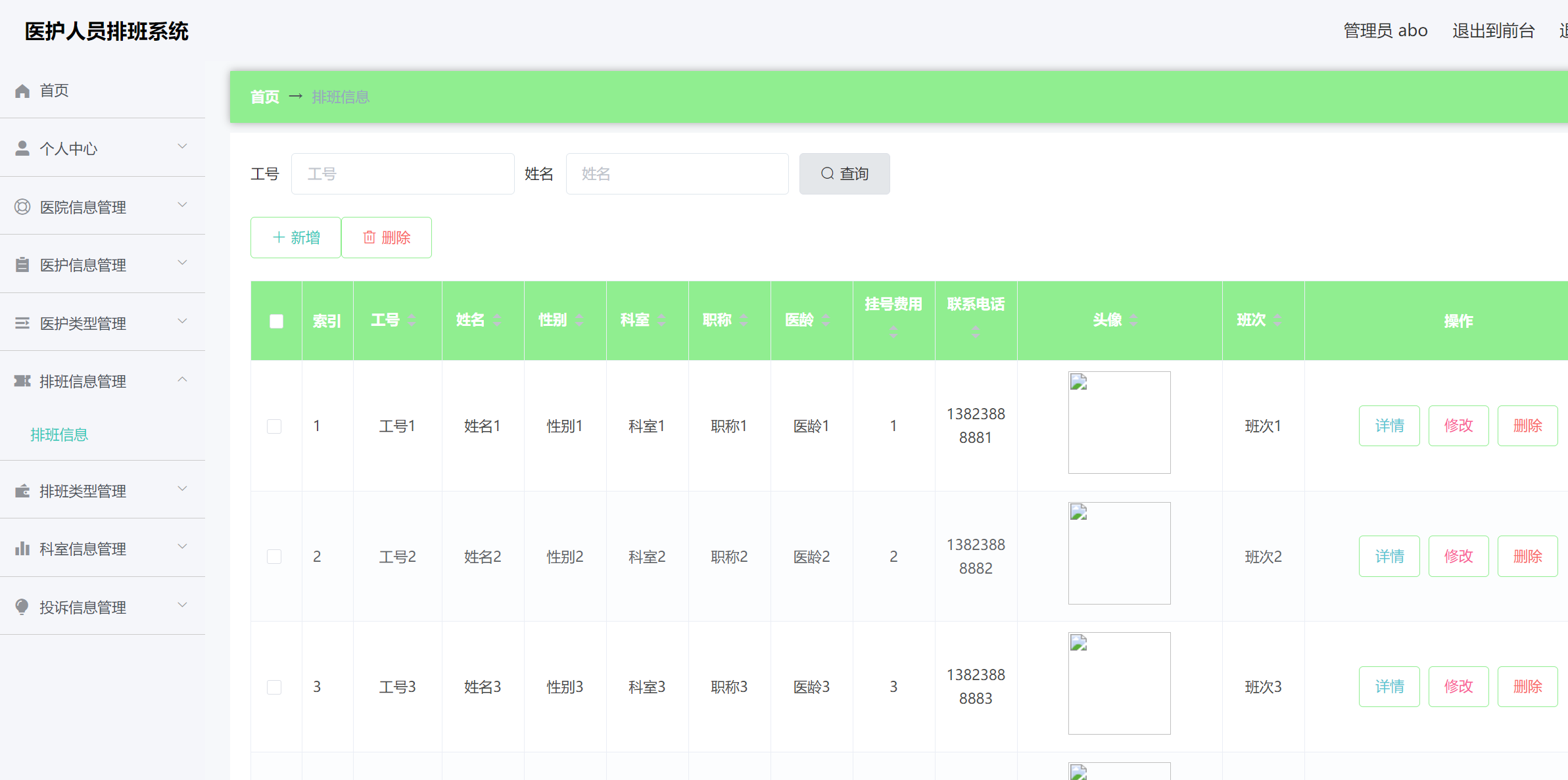1568x780 pixels.
Task: Go to 首页 in the breadcrumb
Action: pyautogui.click(x=265, y=97)
